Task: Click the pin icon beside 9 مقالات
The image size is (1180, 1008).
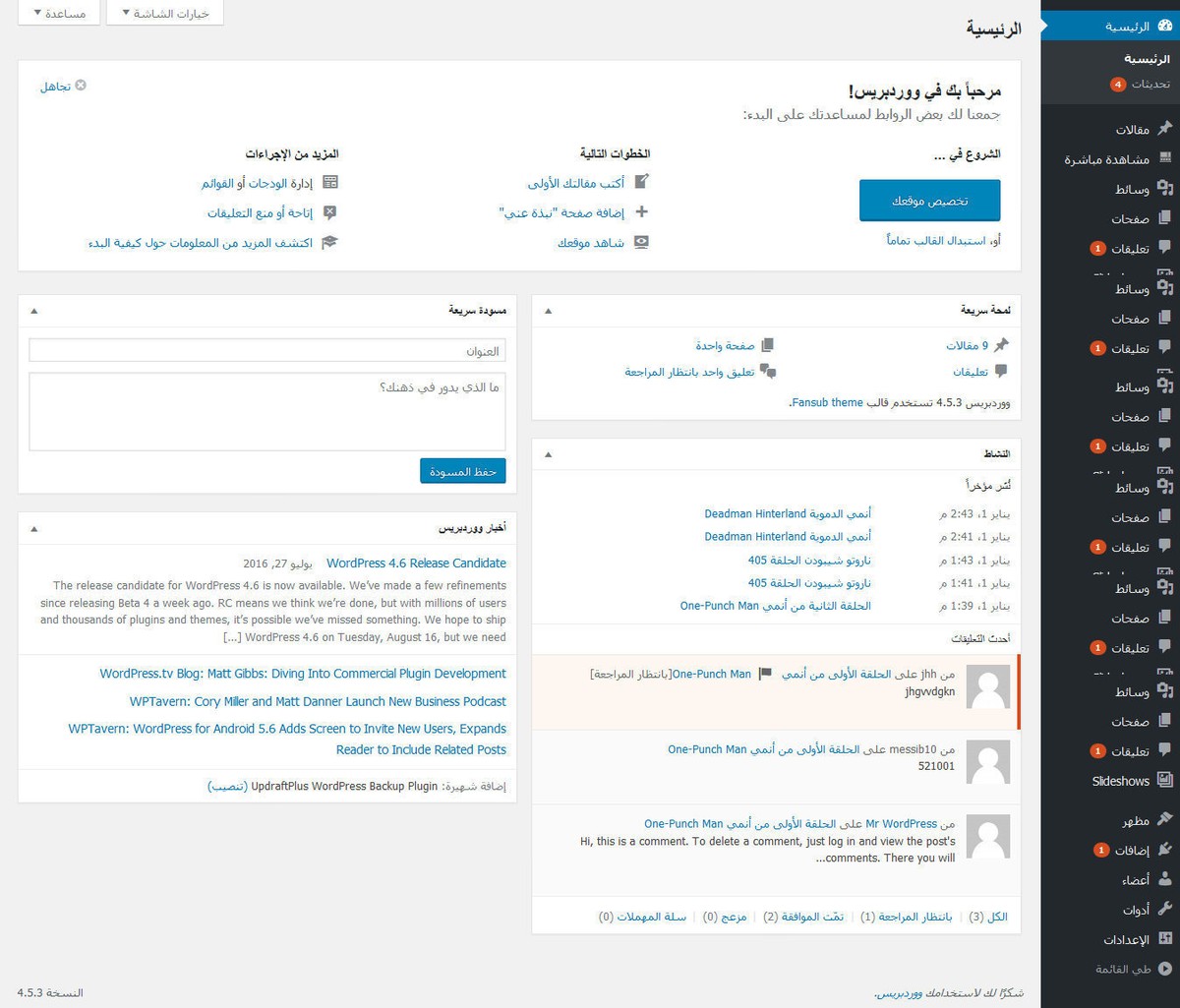Action: point(1001,345)
